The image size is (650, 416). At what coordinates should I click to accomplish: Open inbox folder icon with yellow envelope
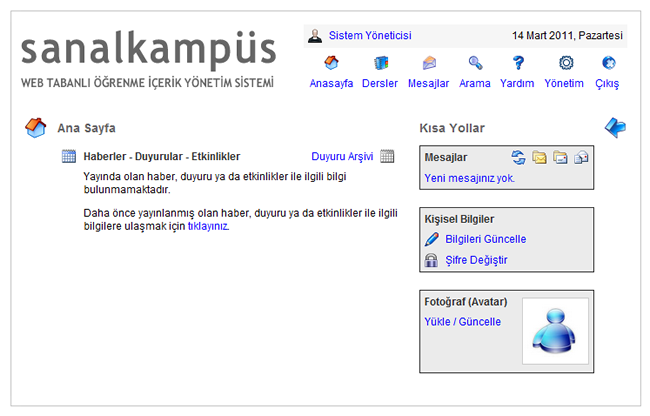coord(539,157)
